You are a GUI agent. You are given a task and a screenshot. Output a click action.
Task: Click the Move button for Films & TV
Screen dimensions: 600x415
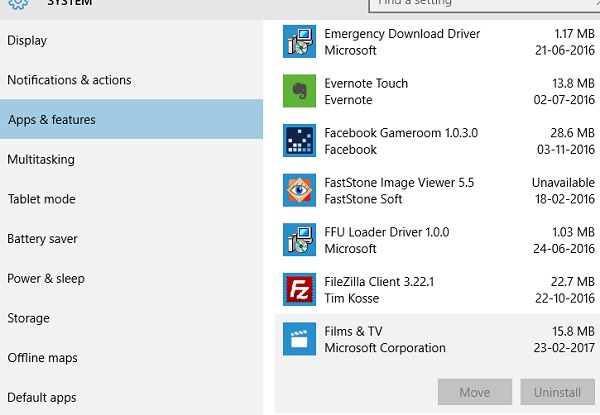point(474,392)
